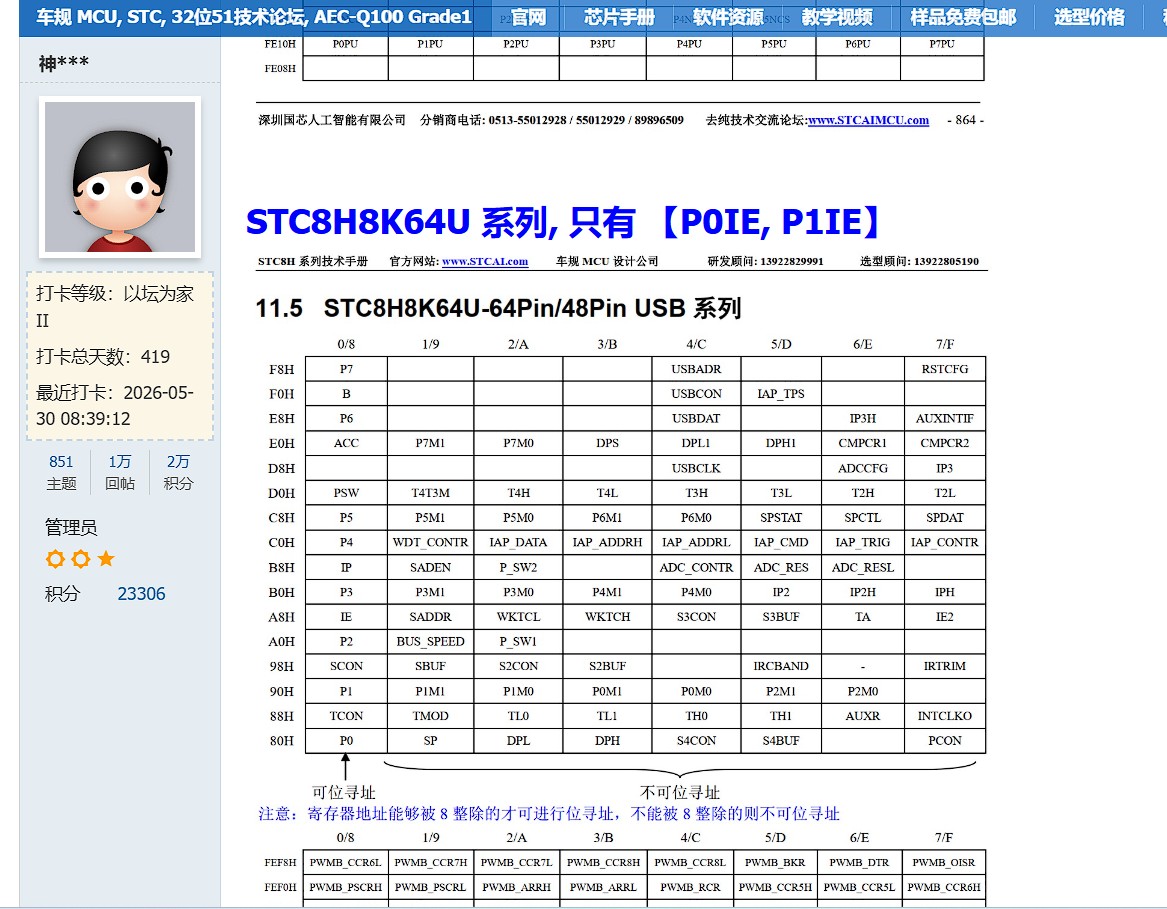Click the WKTCL register cell

pyautogui.click(x=518, y=616)
